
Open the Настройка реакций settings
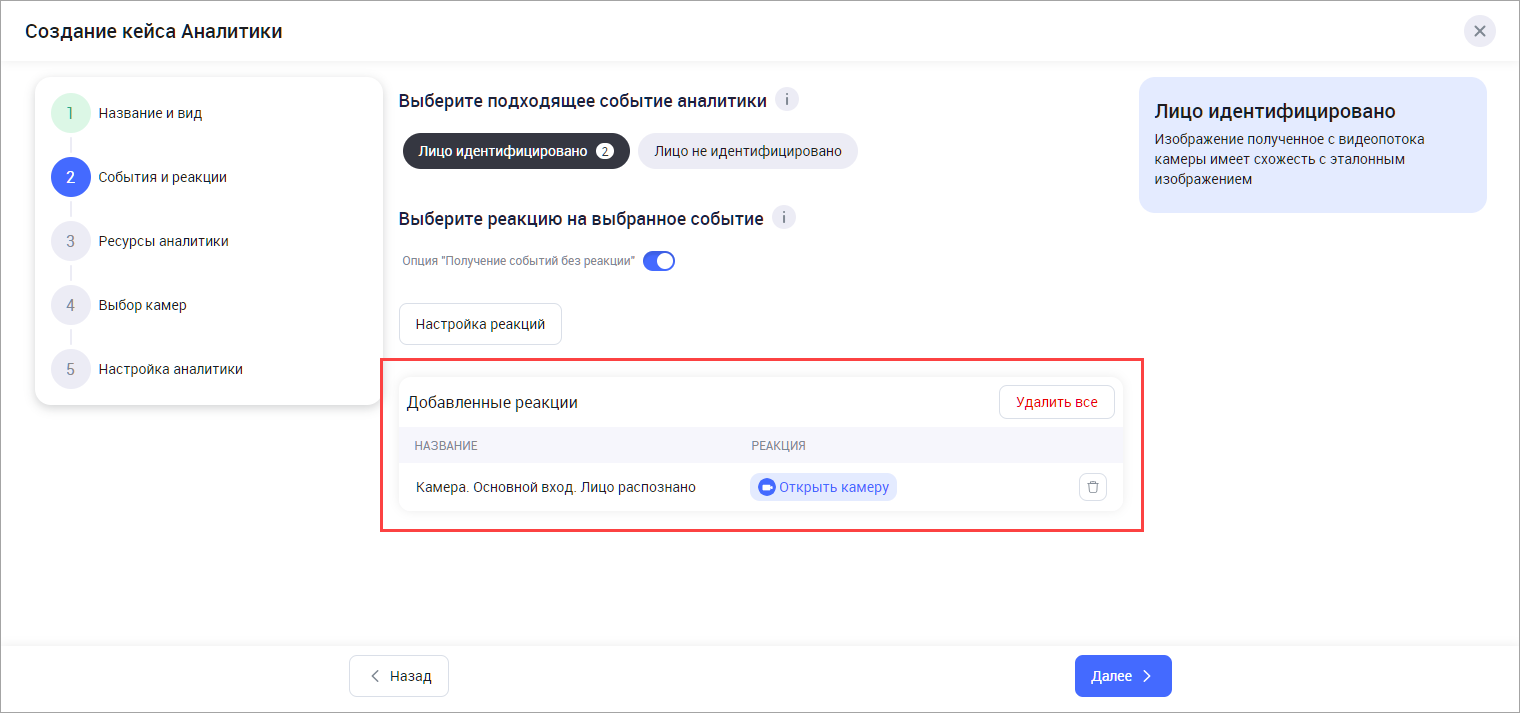point(480,324)
